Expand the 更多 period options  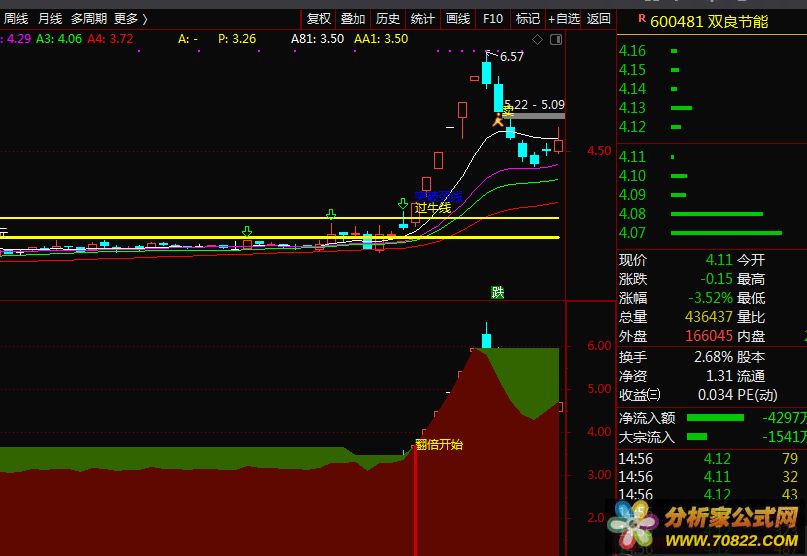[131, 19]
